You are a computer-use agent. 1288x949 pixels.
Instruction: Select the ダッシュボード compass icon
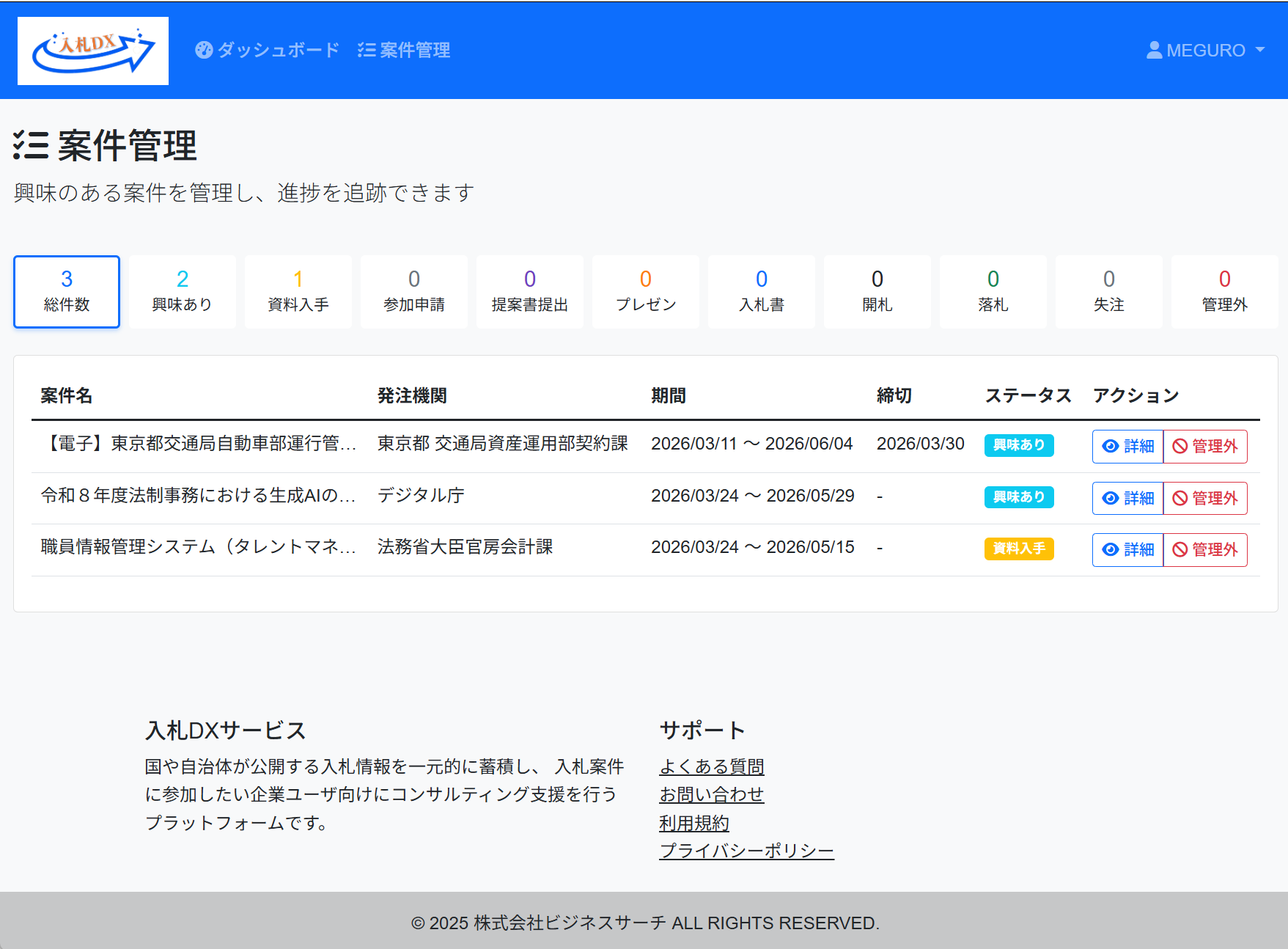tap(203, 50)
